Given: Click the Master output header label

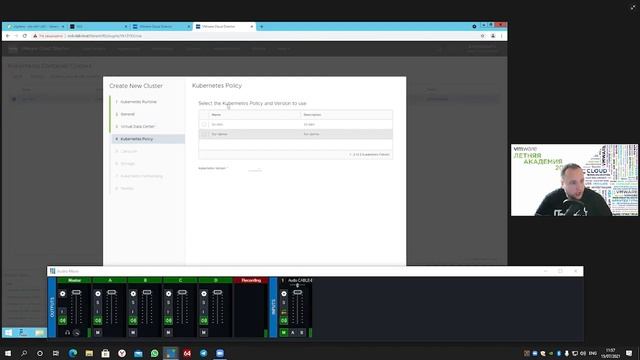Looking at the screenshot, I should pos(74,280).
